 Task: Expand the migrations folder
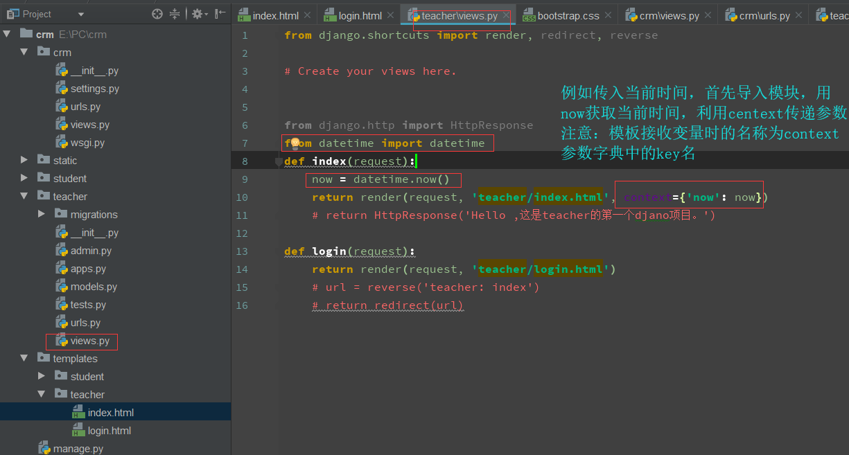click(x=42, y=214)
